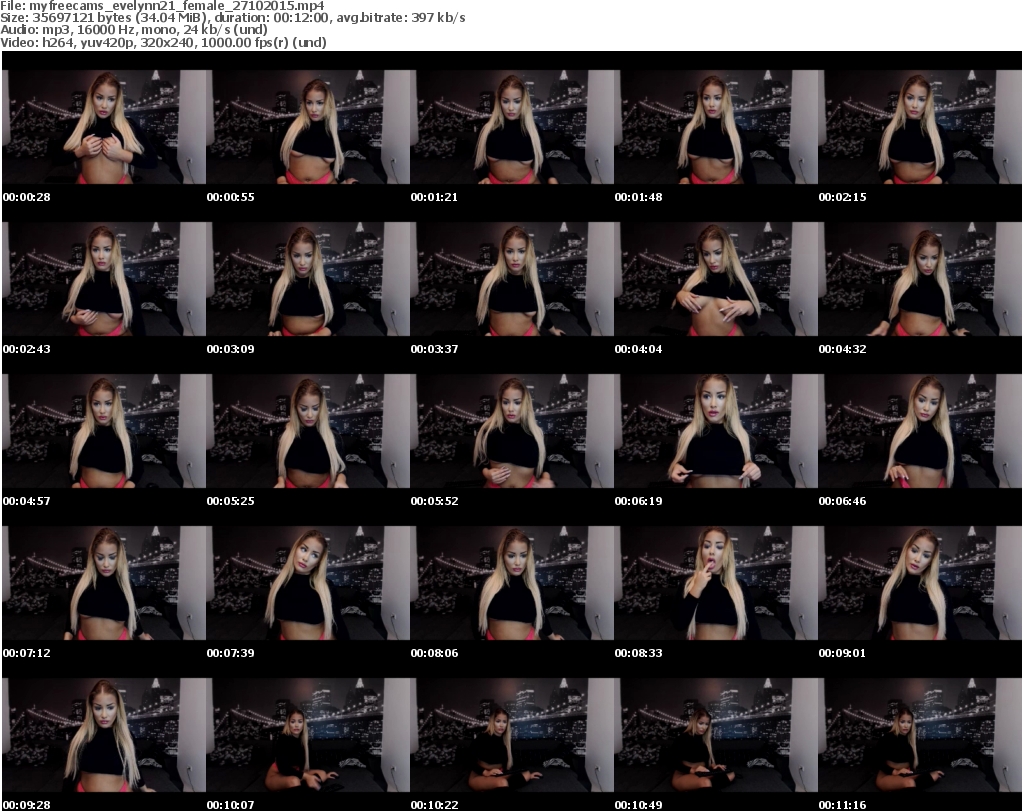Select the thumbnail frame at 00:06:19
The image size is (1024, 811).
click(716, 431)
